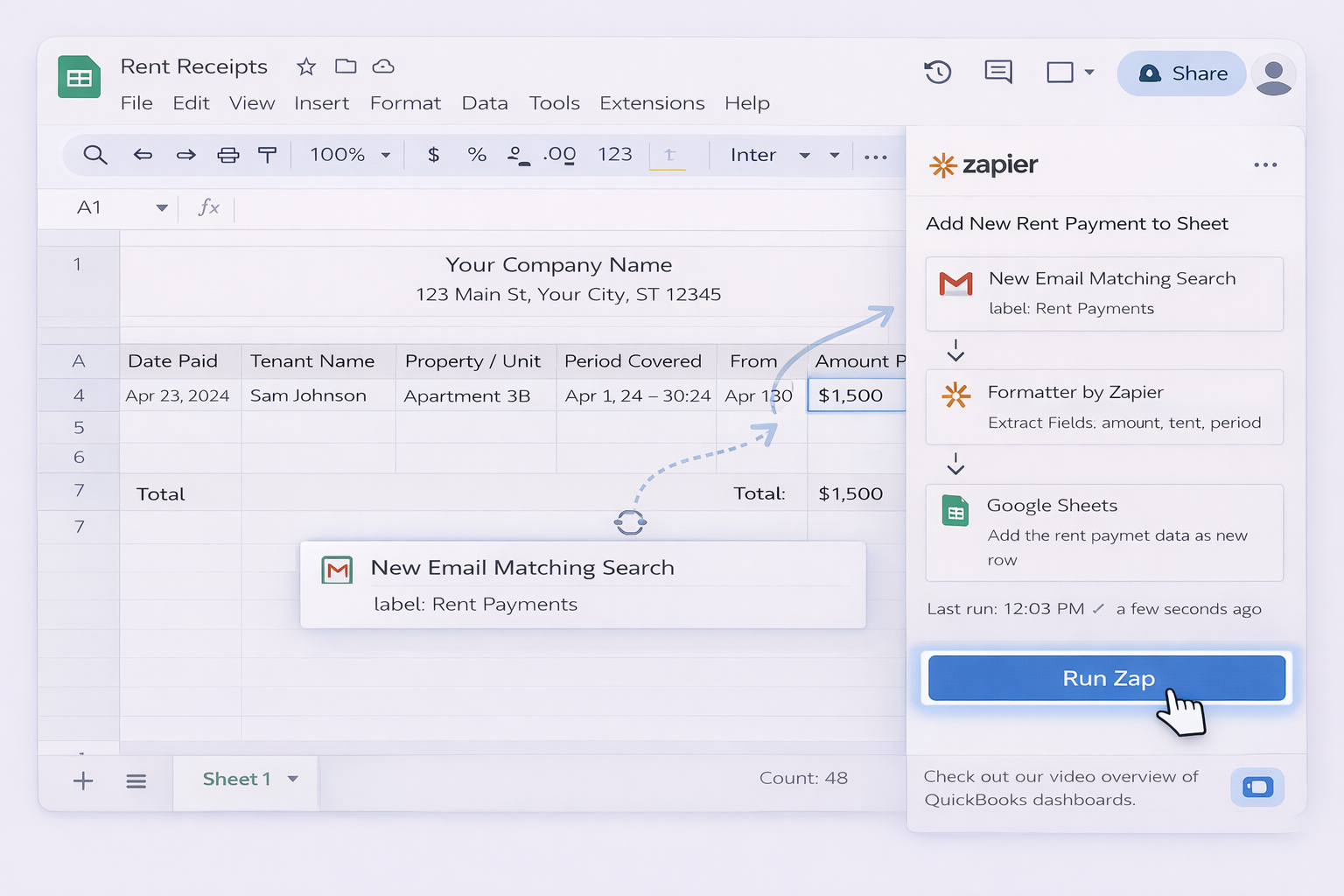Click the Tenant Name header cell
The image size is (1344, 896).
pos(318,361)
